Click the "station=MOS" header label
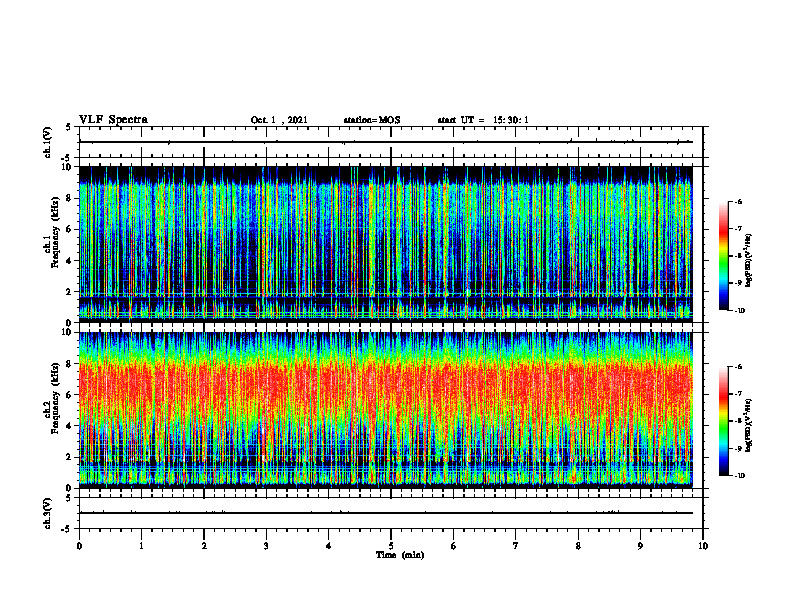 [x=372, y=120]
